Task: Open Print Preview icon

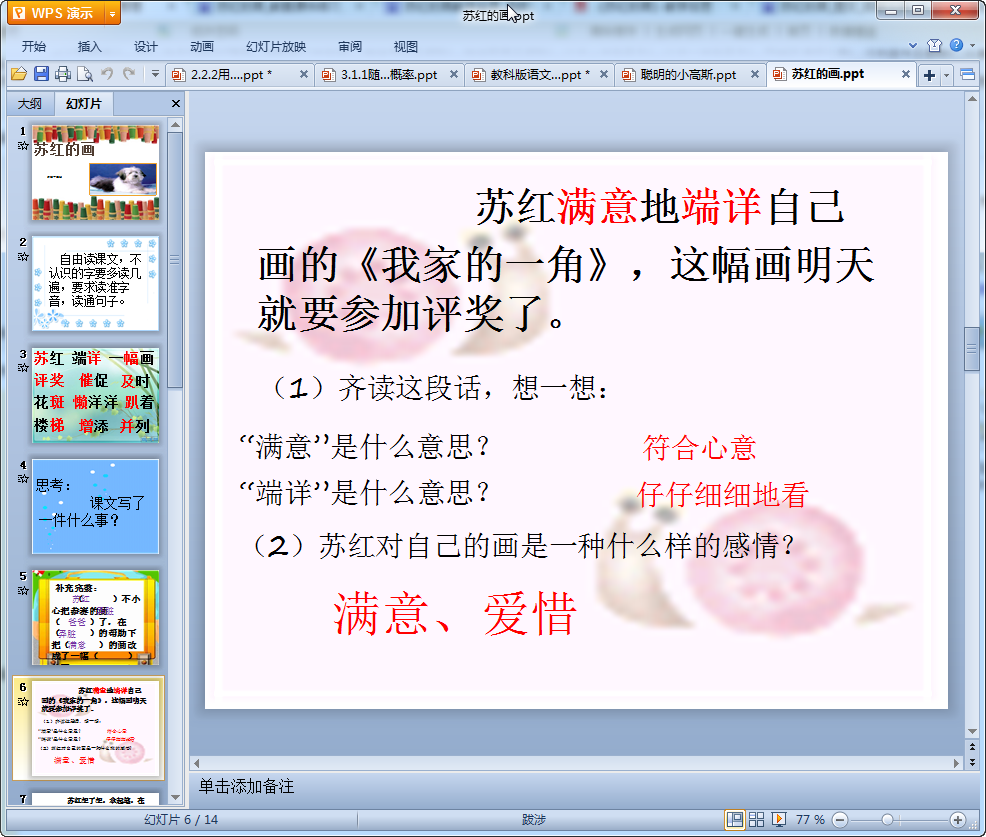Action: 85,74
